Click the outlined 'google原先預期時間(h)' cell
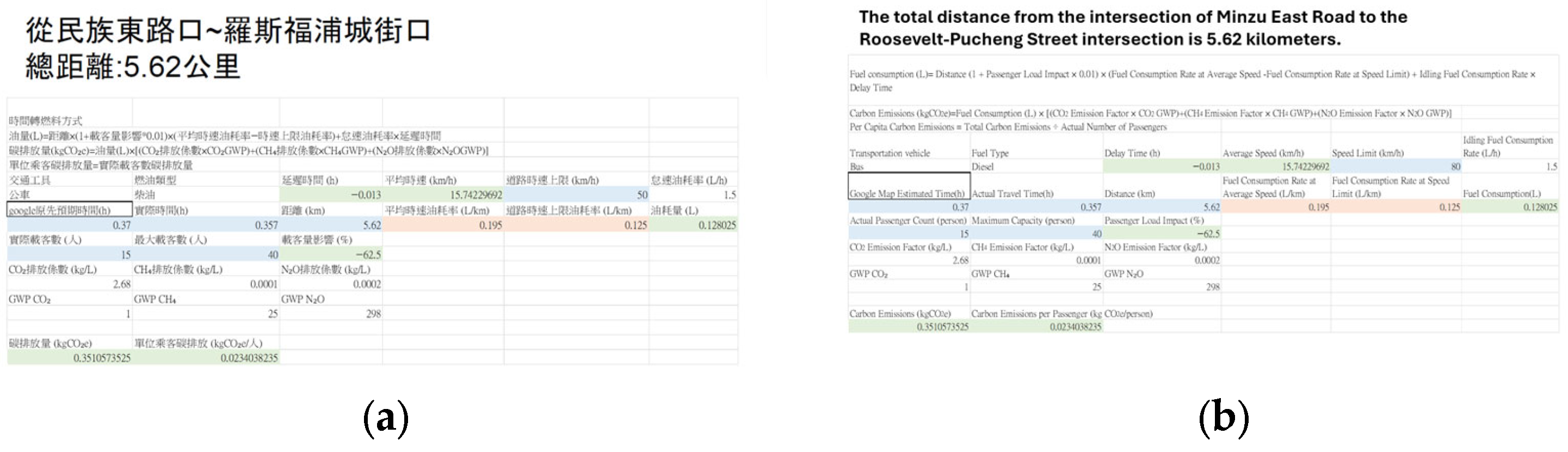1568x452 pixels. coord(70,210)
